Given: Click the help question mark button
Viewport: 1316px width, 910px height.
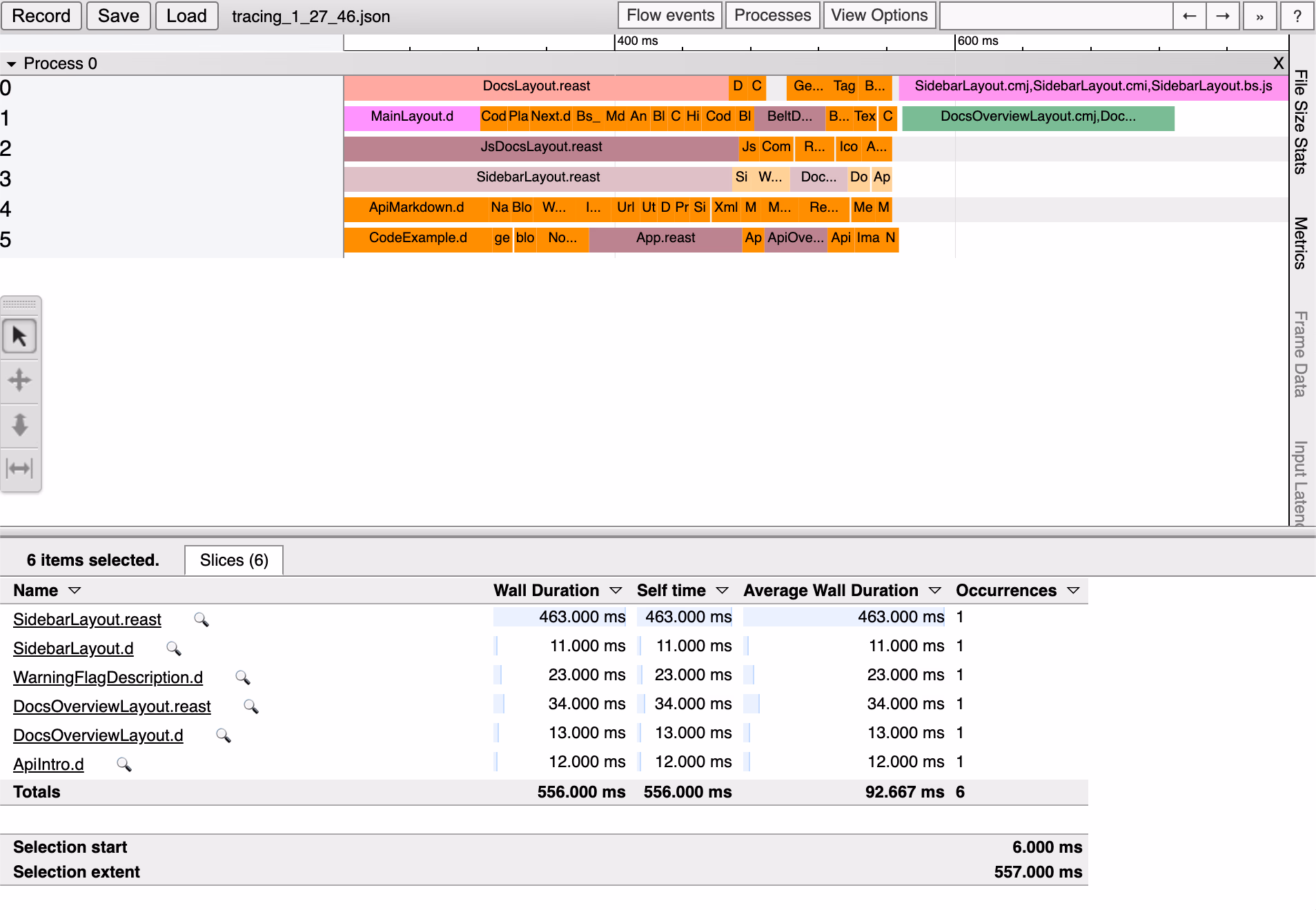Looking at the screenshot, I should click(1297, 16).
